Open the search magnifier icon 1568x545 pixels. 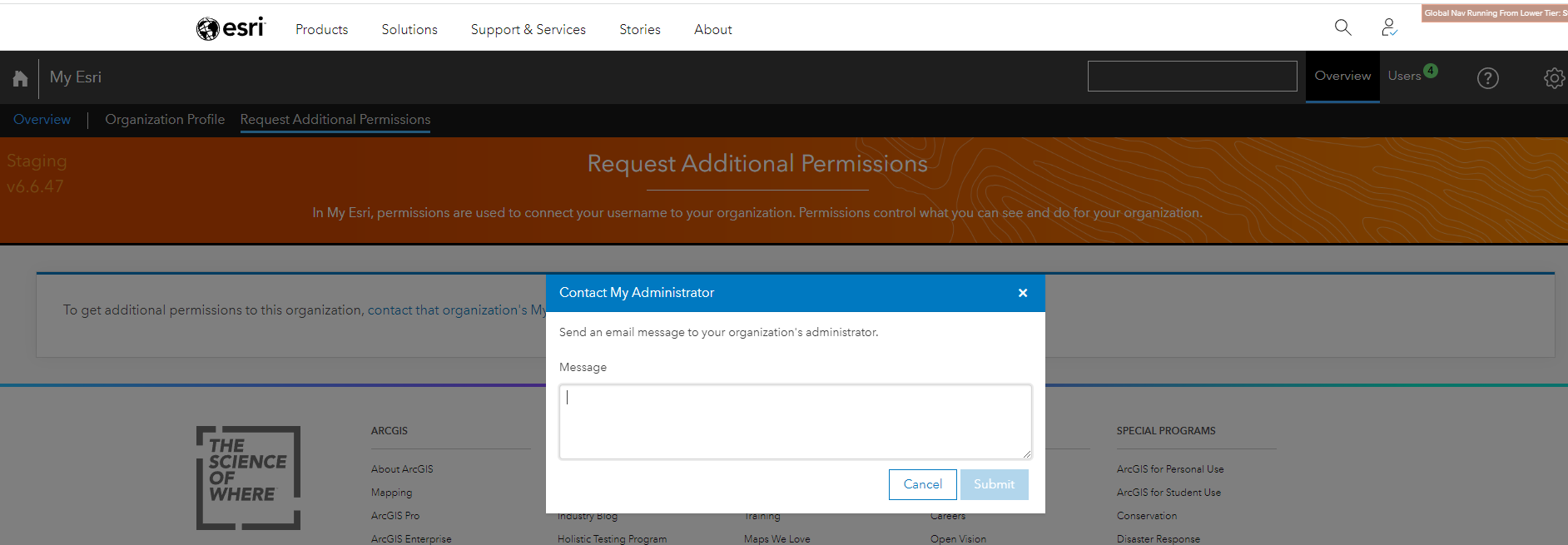click(1342, 27)
